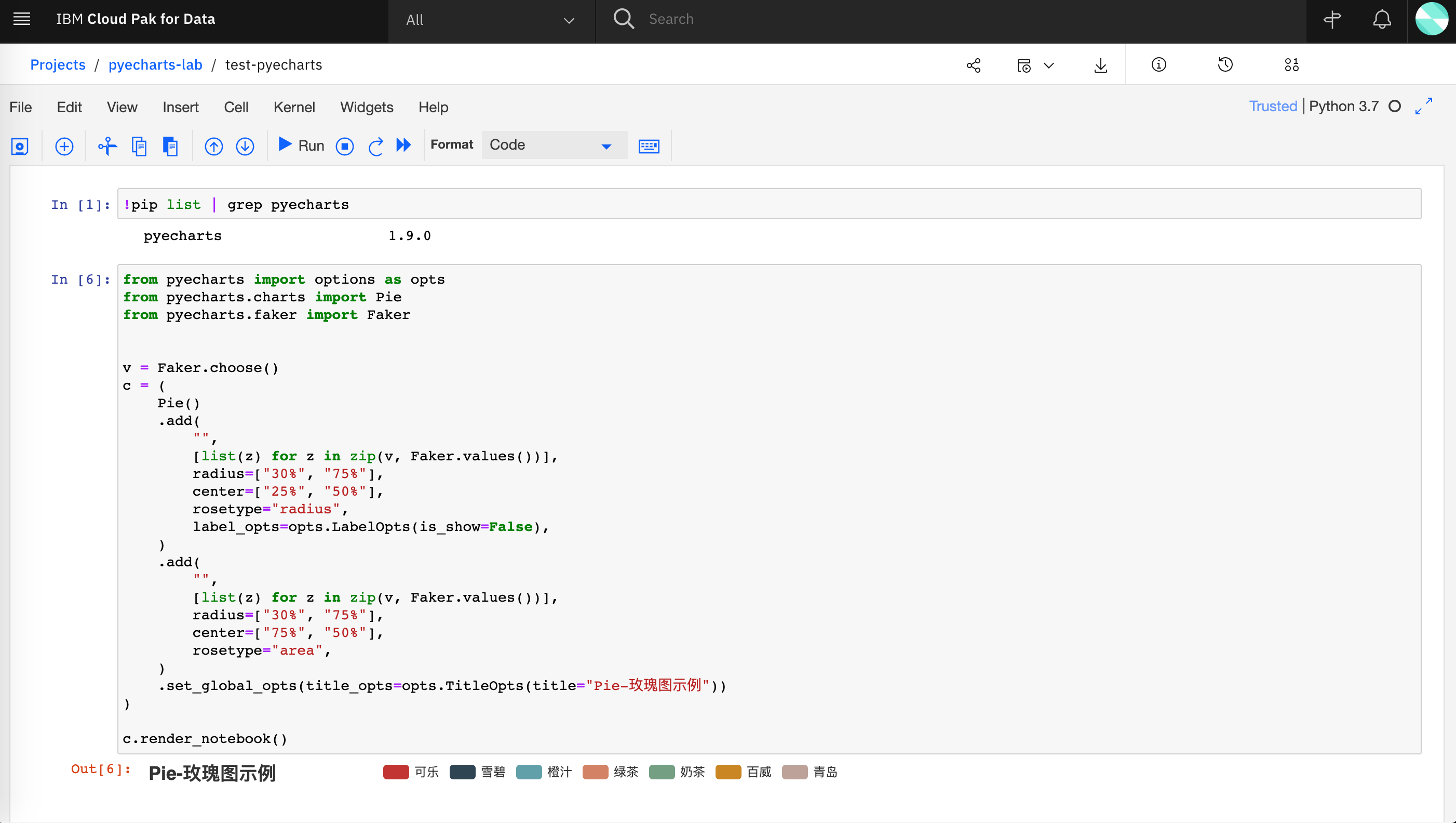
Task: Click the Download notebook icon
Action: [x=1099, y=65]
